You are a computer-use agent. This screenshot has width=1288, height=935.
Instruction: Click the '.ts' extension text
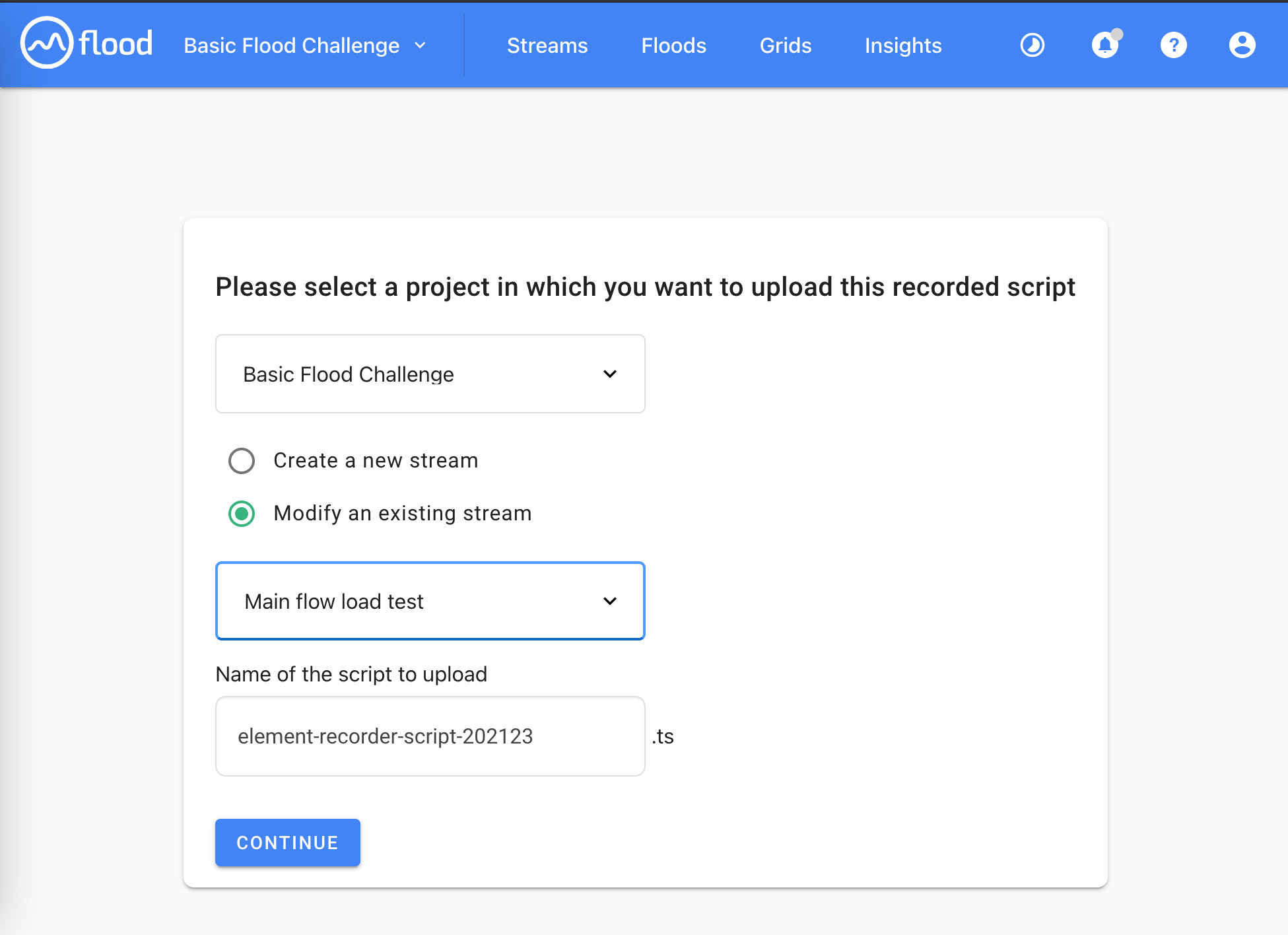pos(663,736)
